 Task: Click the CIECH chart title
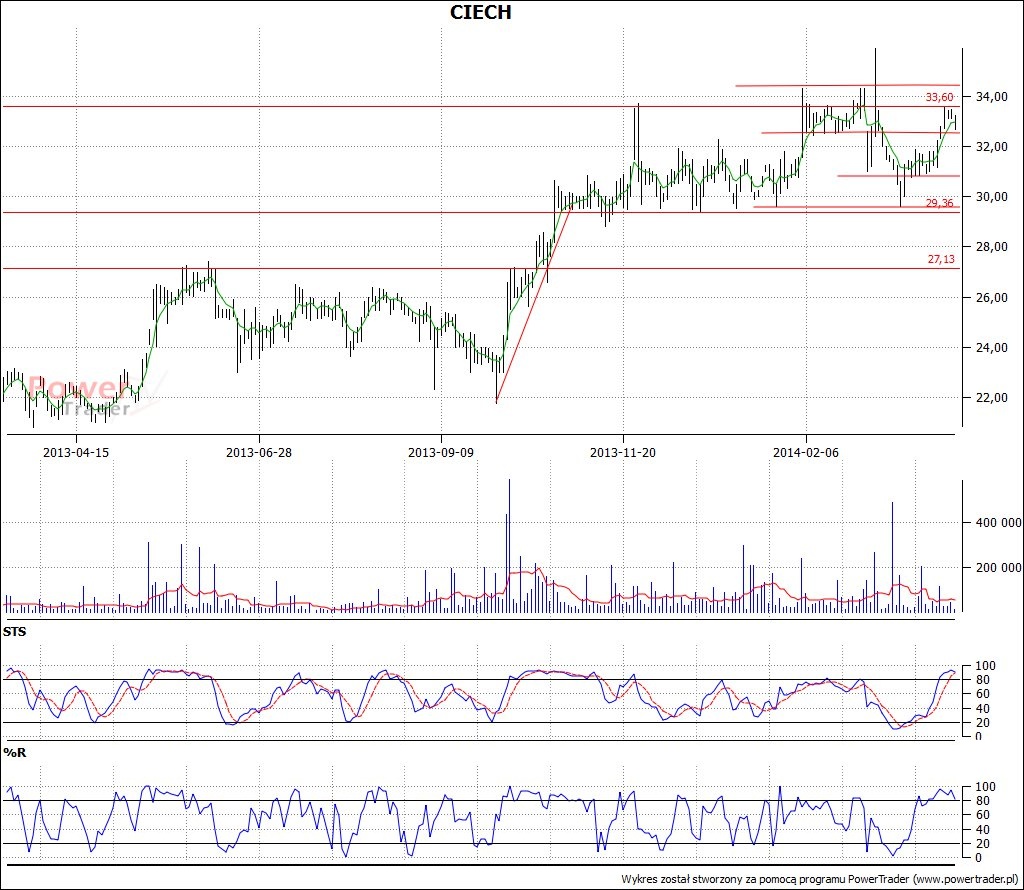(481, 12)
